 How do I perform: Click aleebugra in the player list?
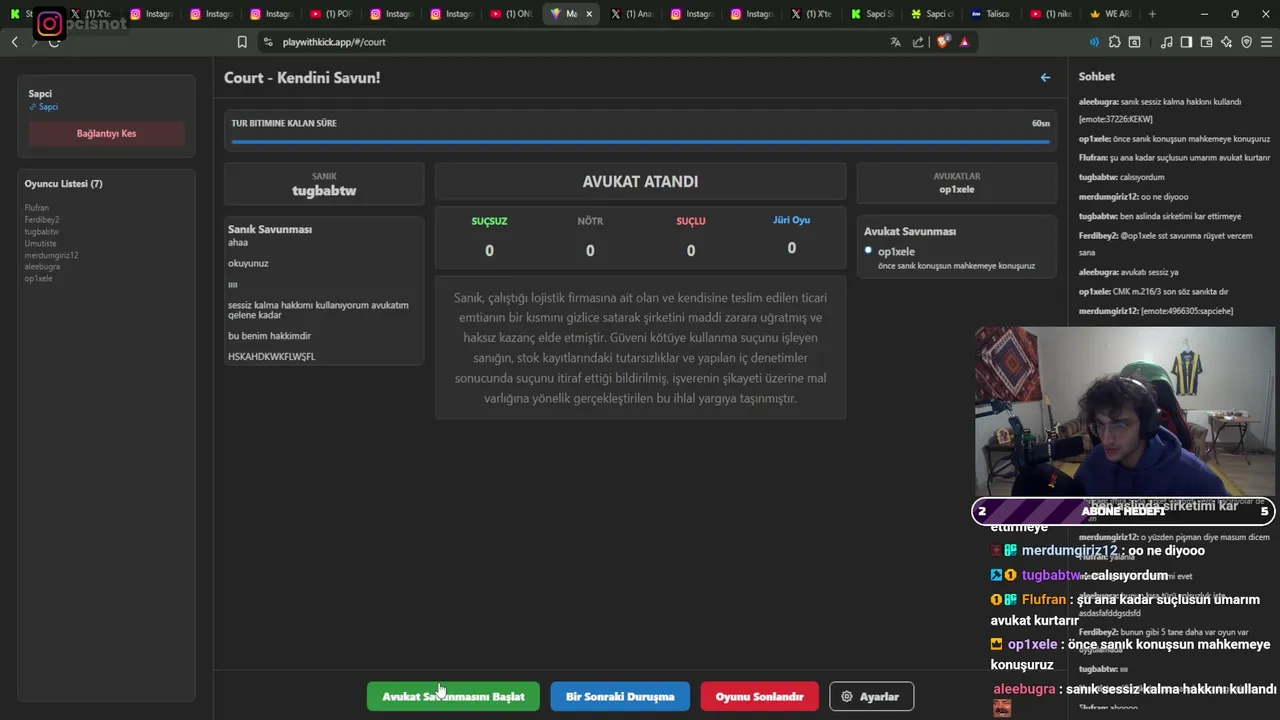(42, 267)
